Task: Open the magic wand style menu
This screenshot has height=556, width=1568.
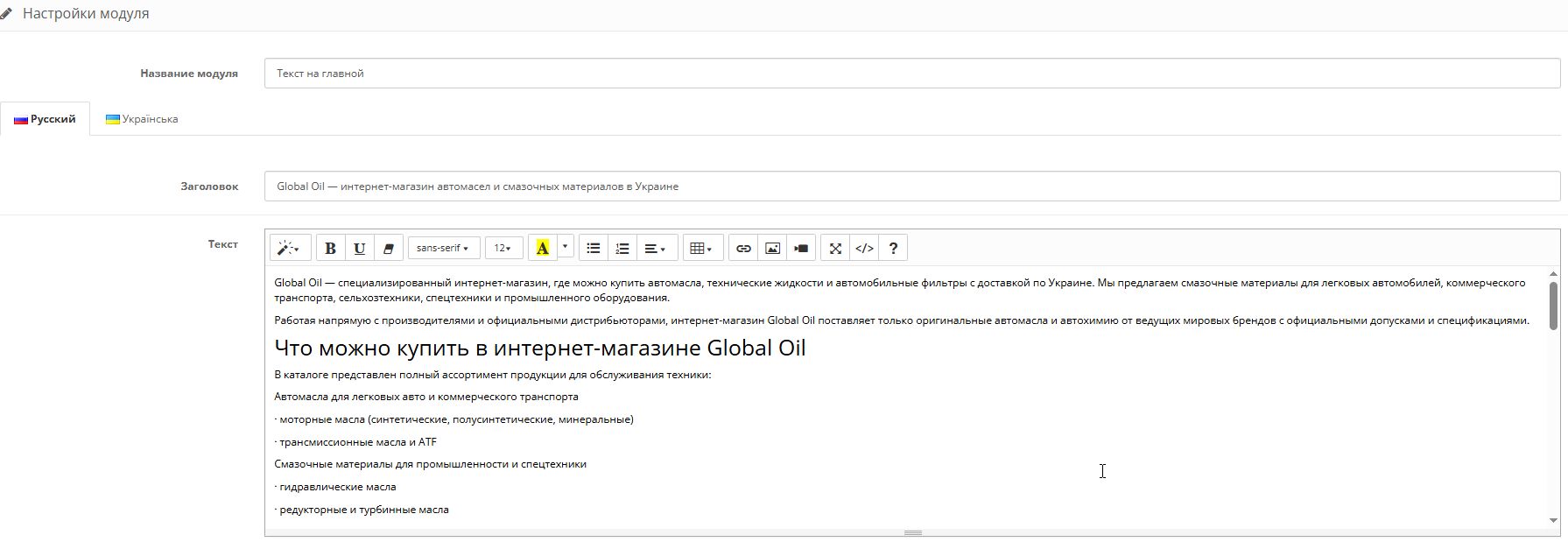Action: (289, 248)
